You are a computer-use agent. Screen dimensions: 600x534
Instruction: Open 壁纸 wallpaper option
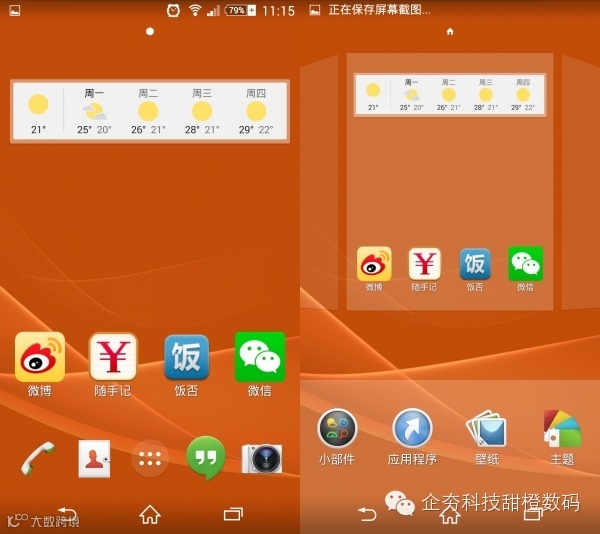pyautogui.click(x=487, y=437)
